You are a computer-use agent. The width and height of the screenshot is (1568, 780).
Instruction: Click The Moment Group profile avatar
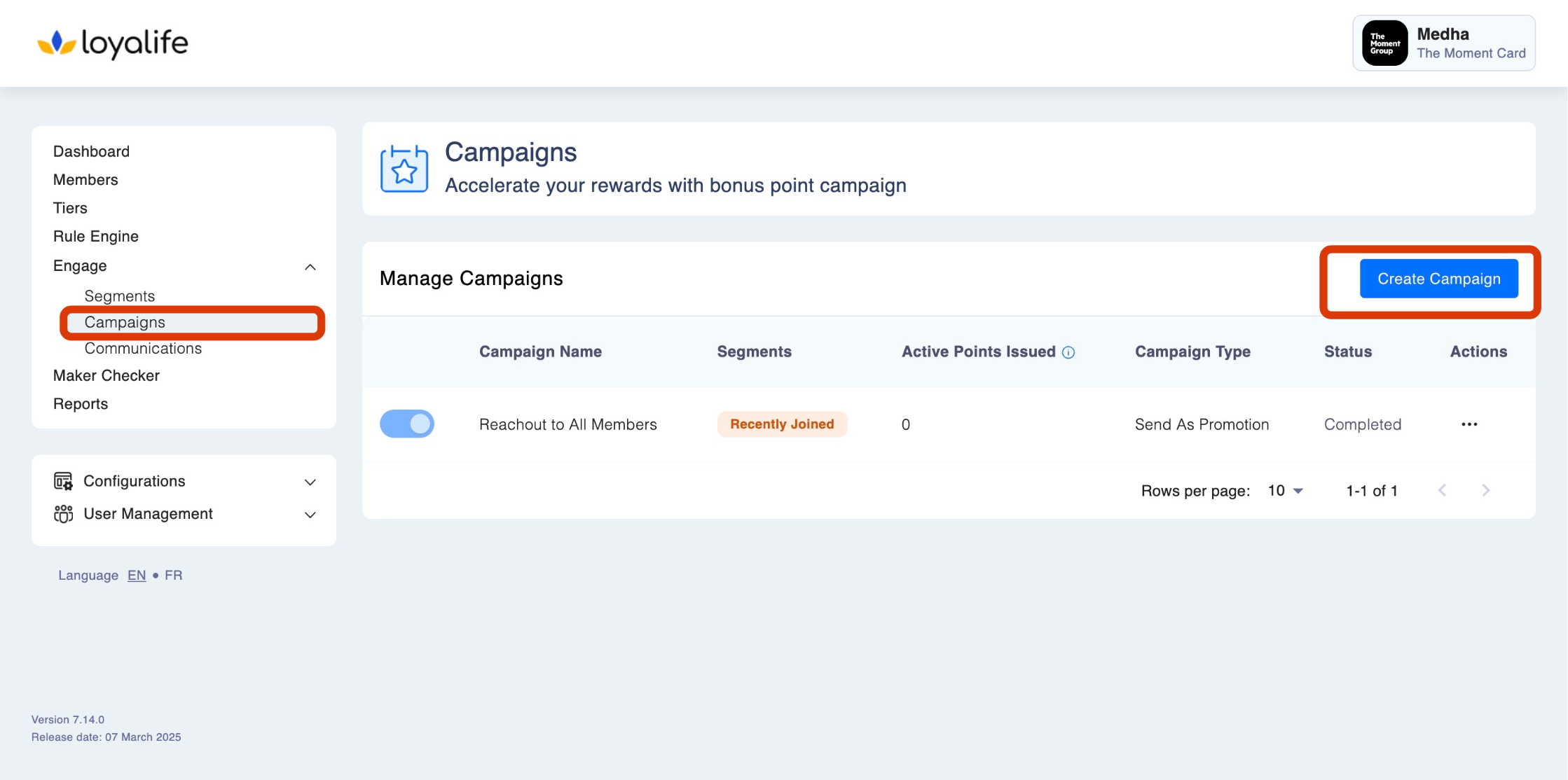click(x=1384, y=43)
